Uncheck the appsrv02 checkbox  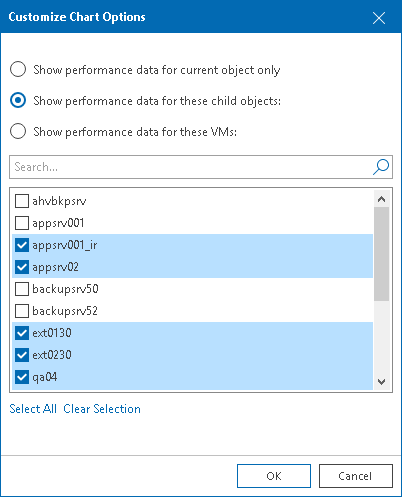coord(22,267)
